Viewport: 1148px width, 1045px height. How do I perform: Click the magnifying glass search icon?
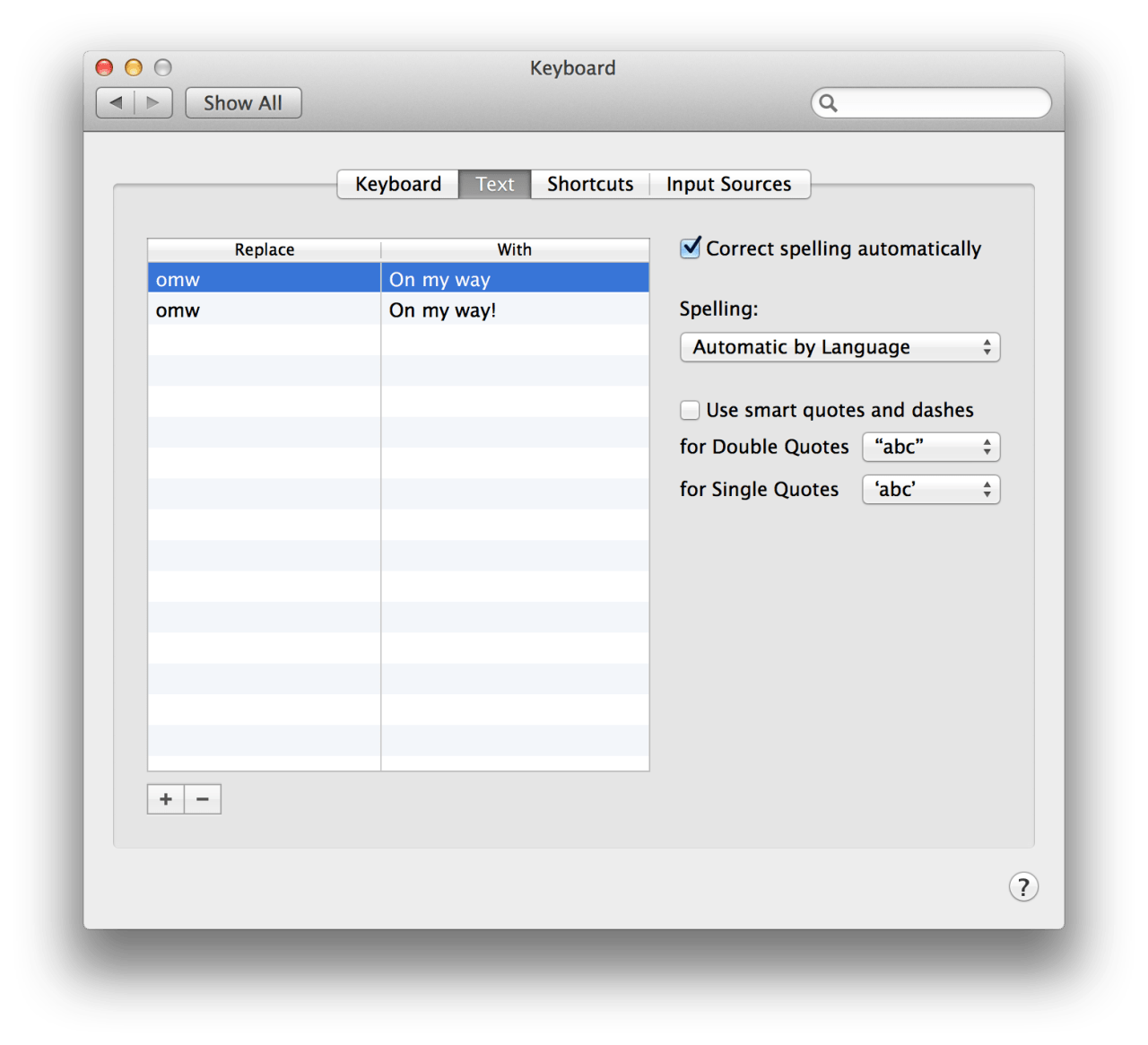[x=829, y=104]
